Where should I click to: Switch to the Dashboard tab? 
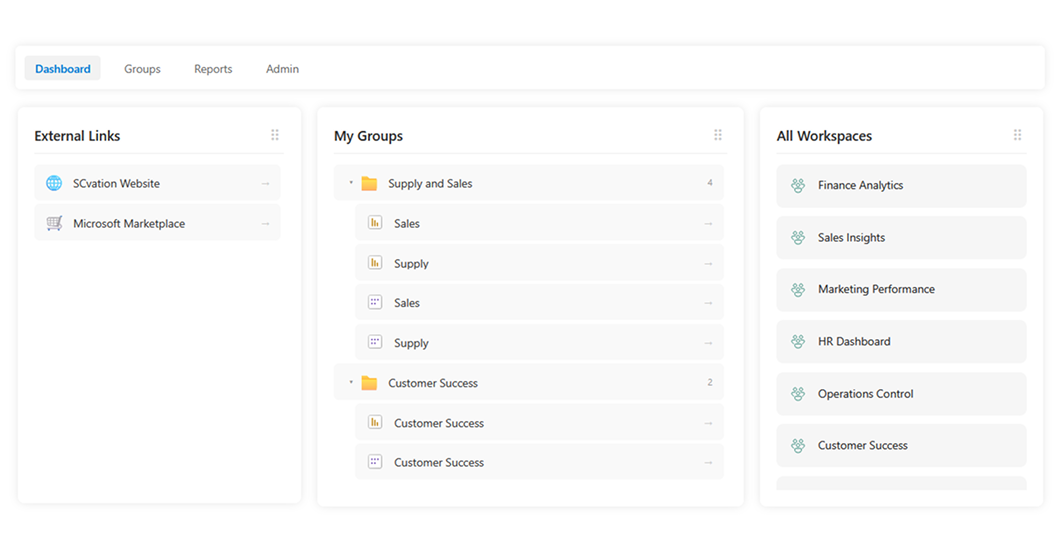point(63,68)
